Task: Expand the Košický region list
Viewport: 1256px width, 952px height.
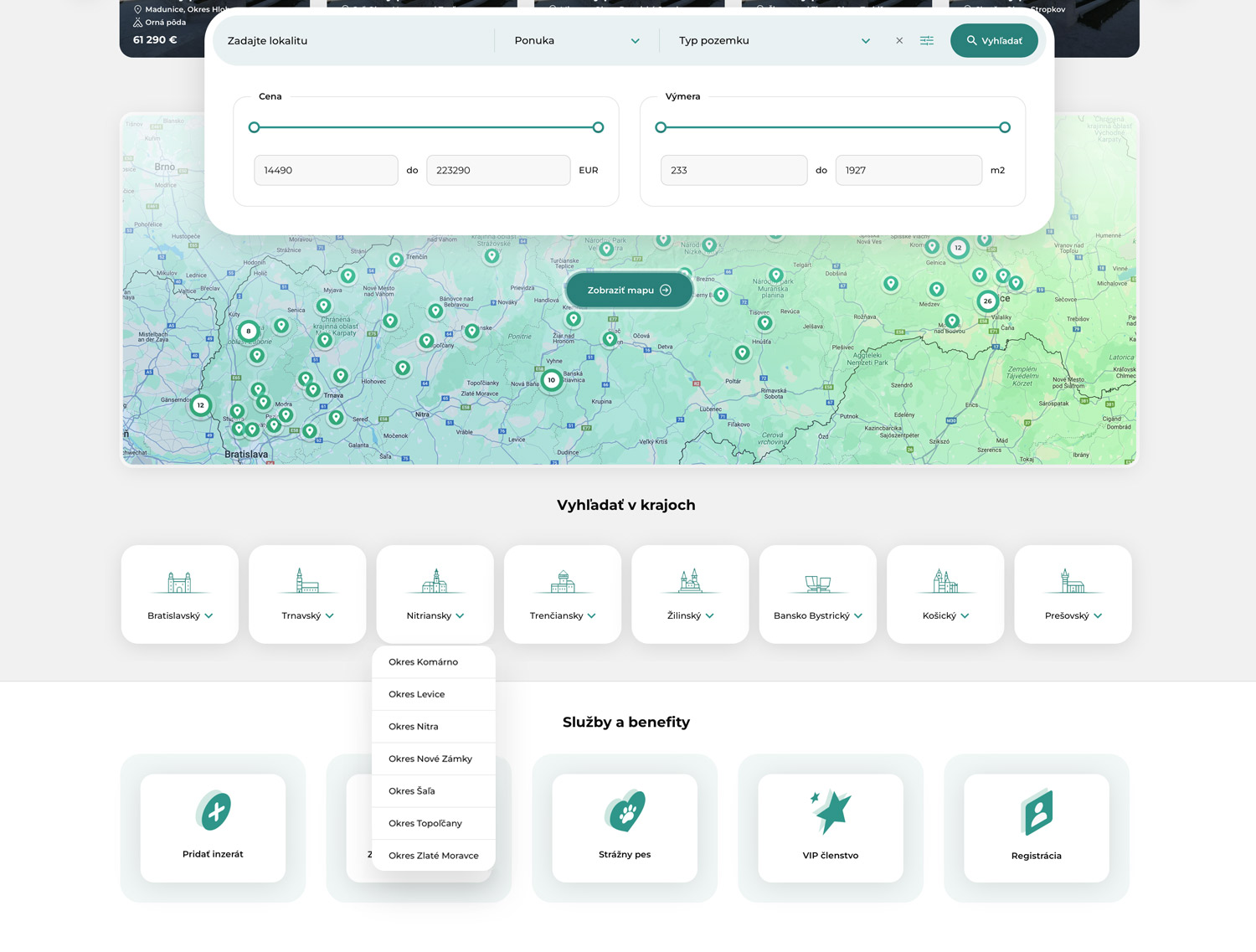Action: pos(945,594)
